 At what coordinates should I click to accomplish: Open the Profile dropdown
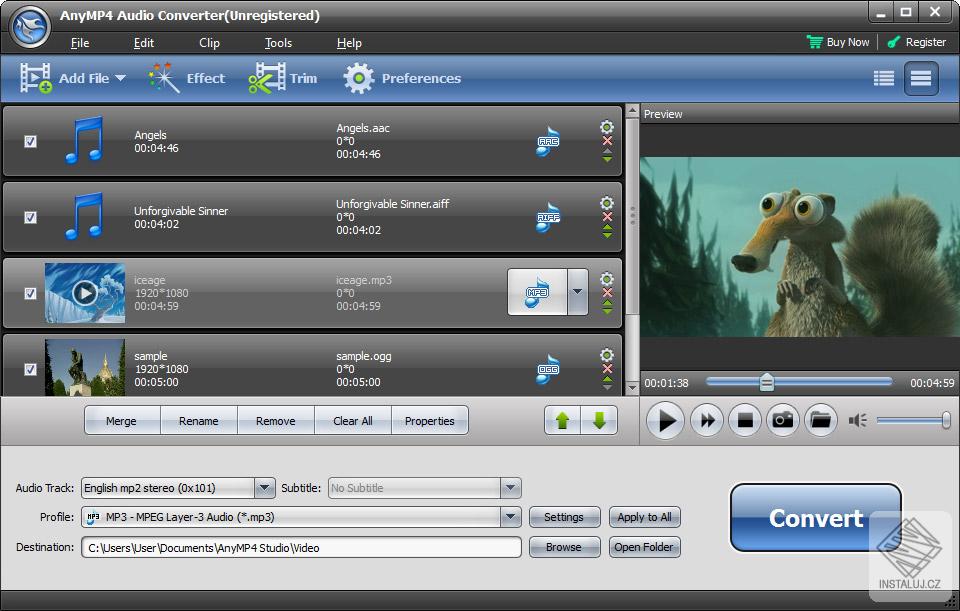tap(511, 518)
